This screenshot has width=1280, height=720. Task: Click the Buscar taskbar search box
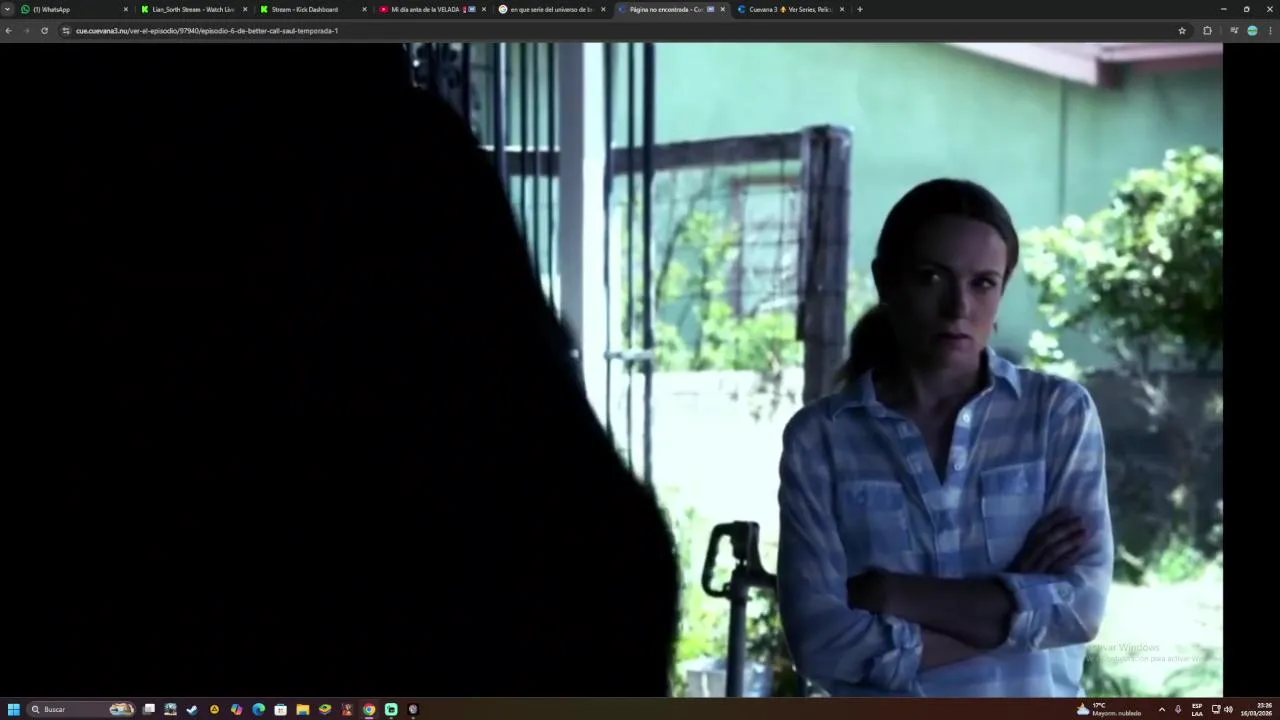[x=82, y=709]
